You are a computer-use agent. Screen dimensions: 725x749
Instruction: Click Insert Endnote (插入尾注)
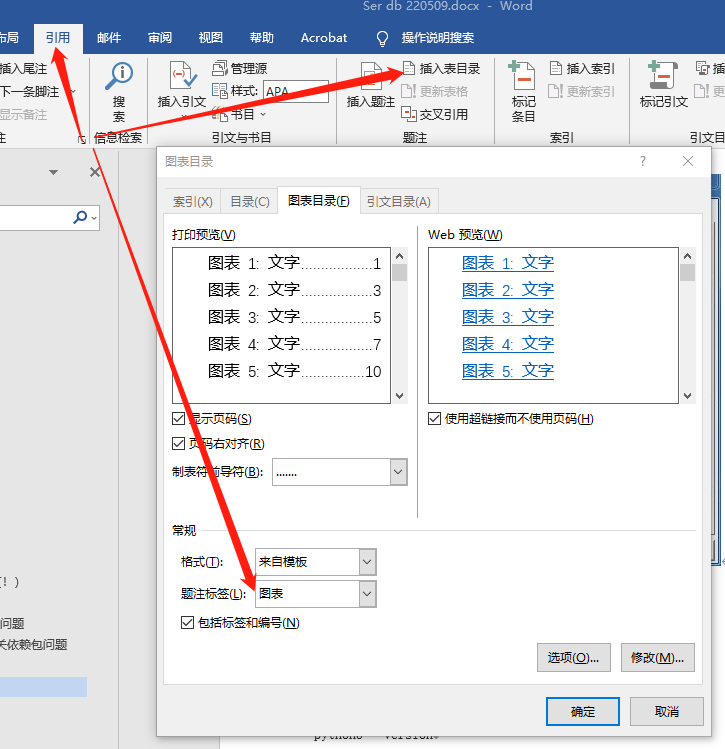[23, 69]
